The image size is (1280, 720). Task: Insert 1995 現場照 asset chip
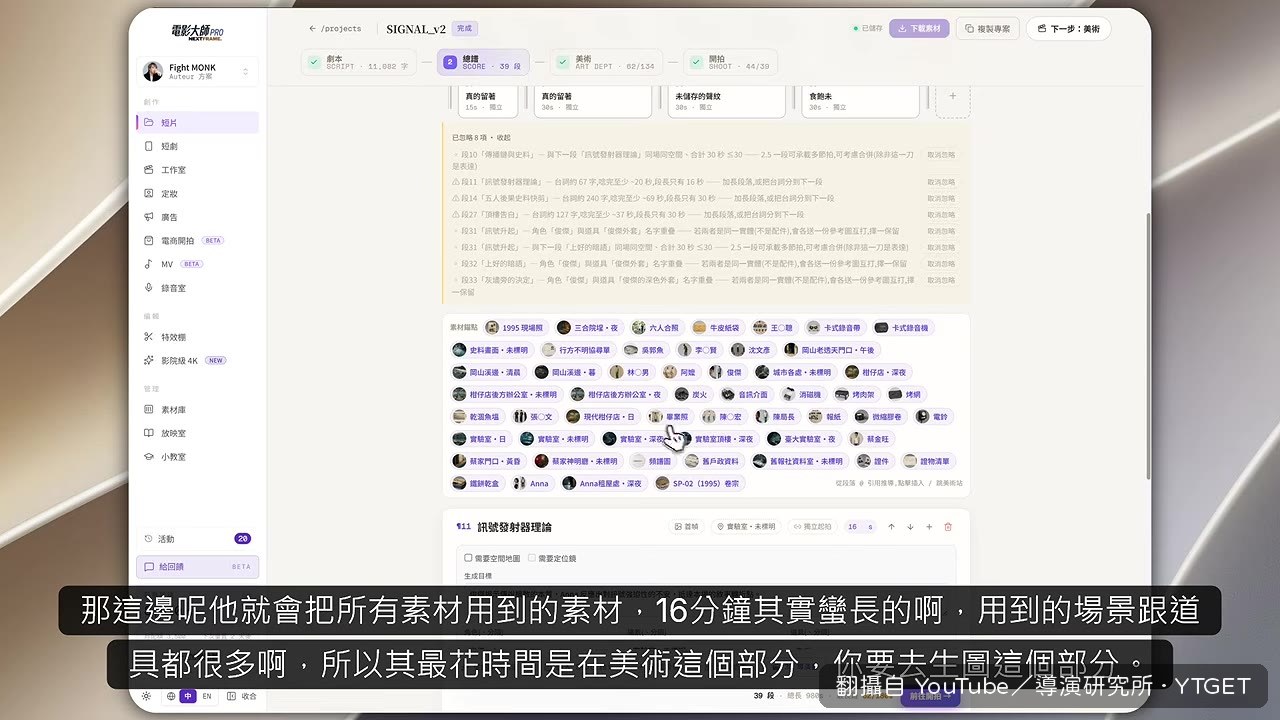tap(517, 327)
